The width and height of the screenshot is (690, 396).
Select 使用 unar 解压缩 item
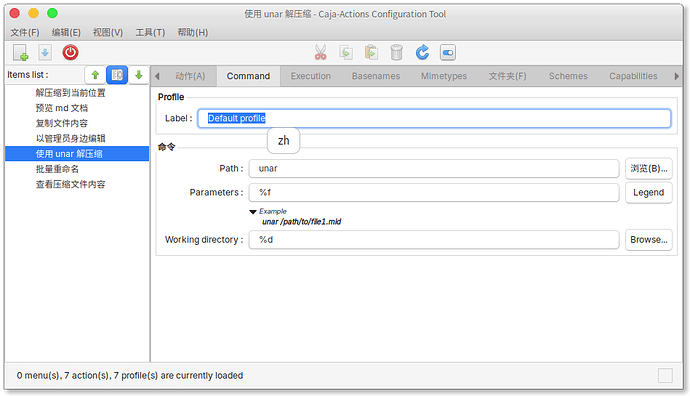77,154
